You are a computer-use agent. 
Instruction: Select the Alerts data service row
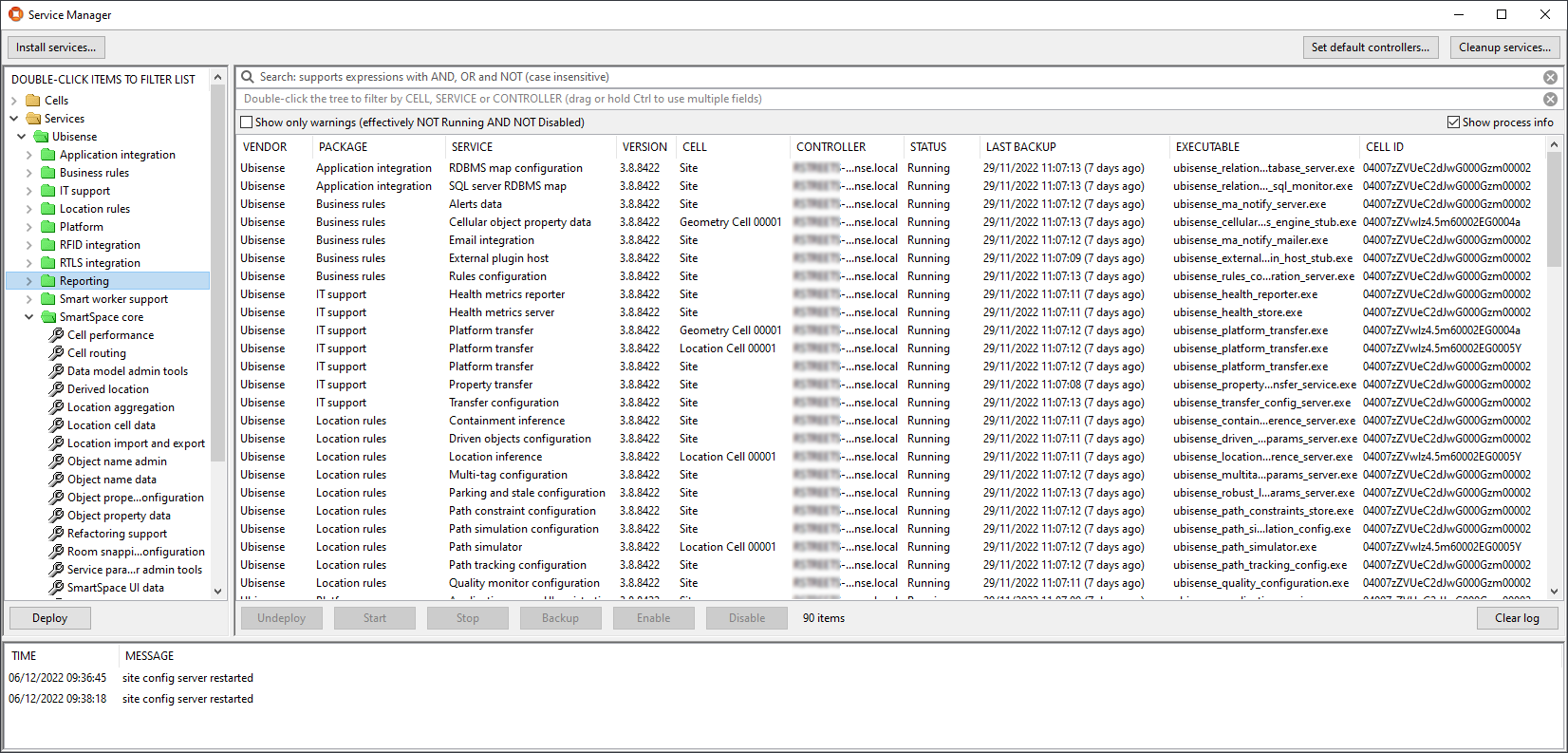892,204
